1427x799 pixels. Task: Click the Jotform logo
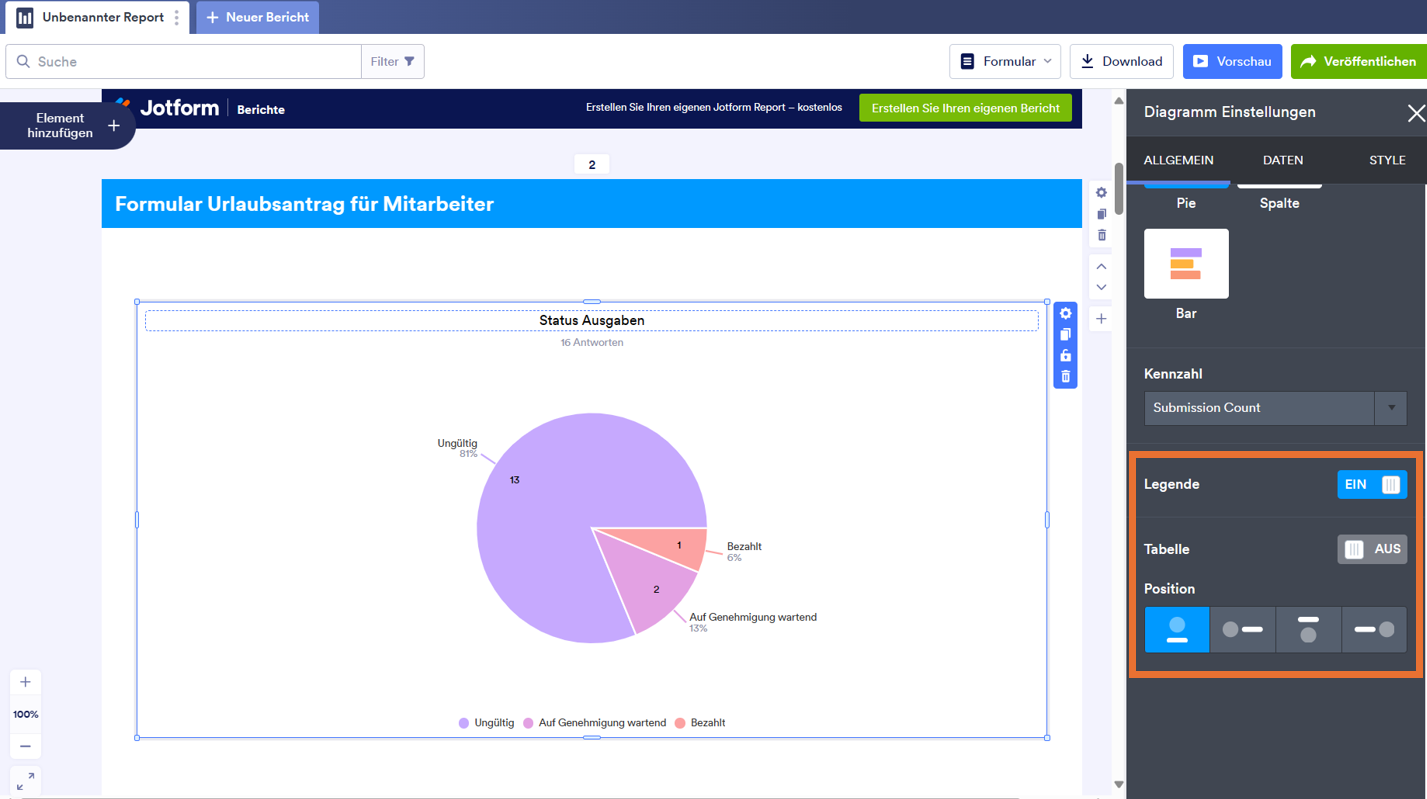(x=166, y=108)
